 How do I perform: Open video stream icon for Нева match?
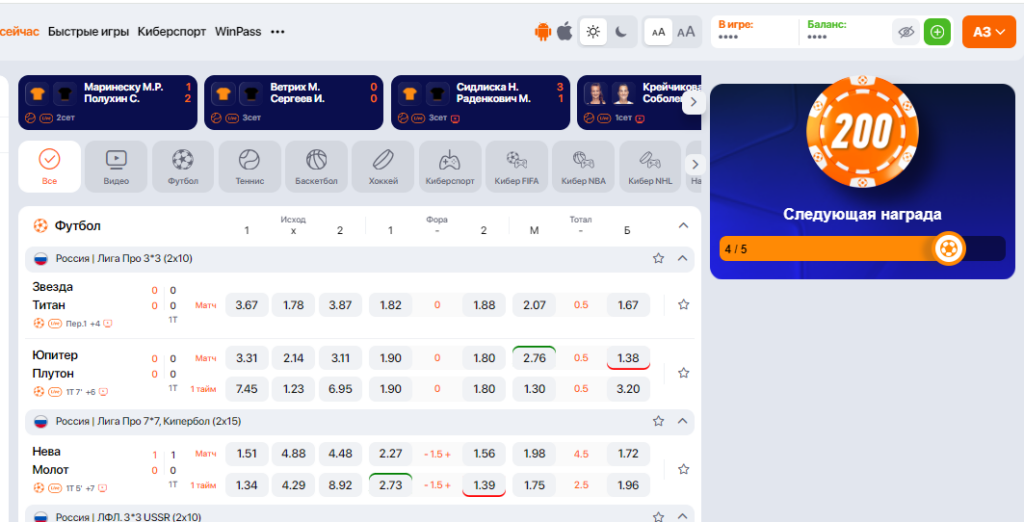[103, 488]
